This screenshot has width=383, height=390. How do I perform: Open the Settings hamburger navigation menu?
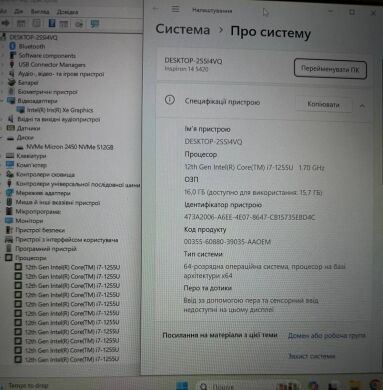point(176,9)
